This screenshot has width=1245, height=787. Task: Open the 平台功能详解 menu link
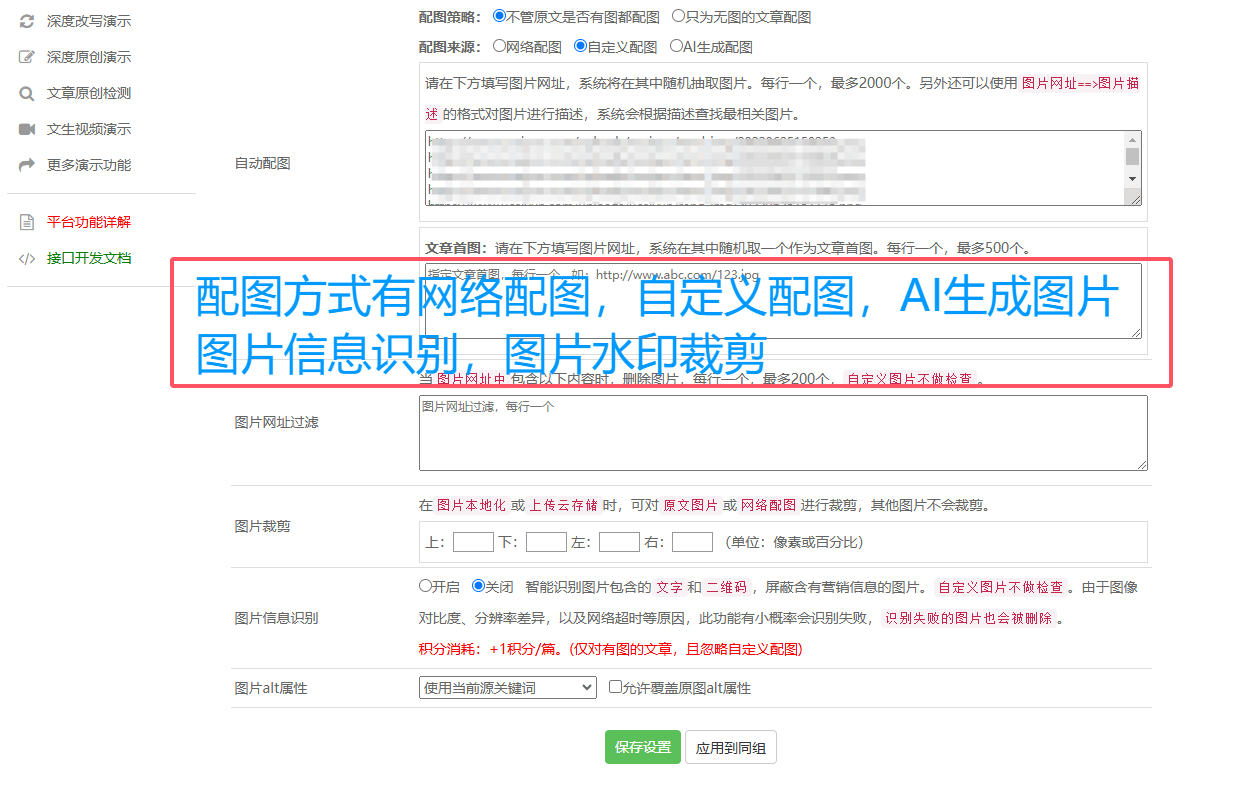pyautogui.click(x=89, y=222)
